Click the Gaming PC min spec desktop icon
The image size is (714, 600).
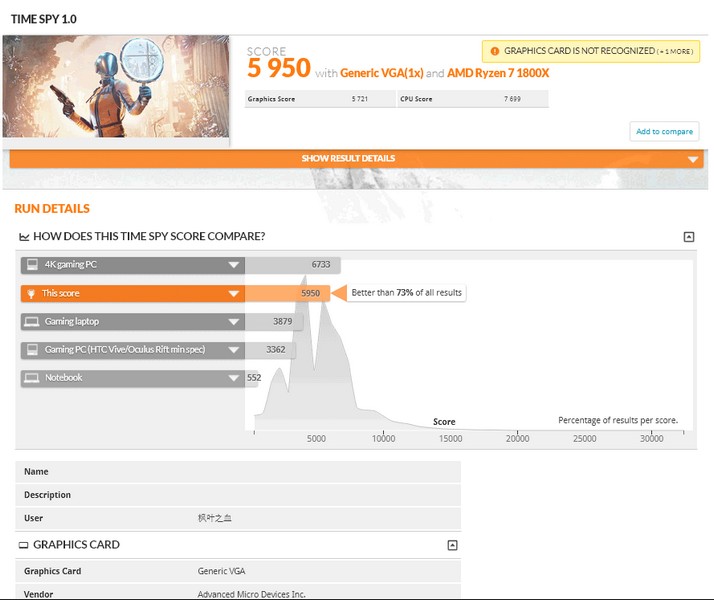coord(32,350)
